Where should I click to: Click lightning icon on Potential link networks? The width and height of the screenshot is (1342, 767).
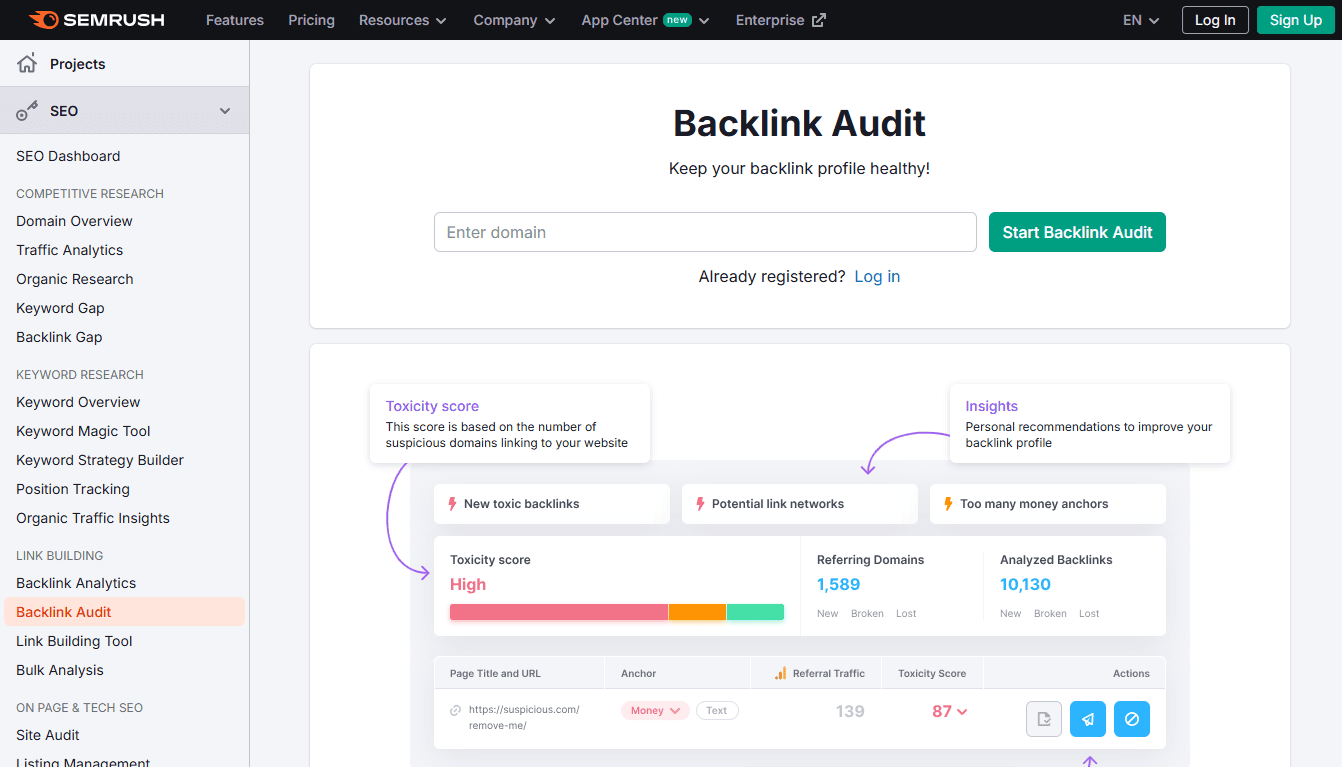coord(700,504)
